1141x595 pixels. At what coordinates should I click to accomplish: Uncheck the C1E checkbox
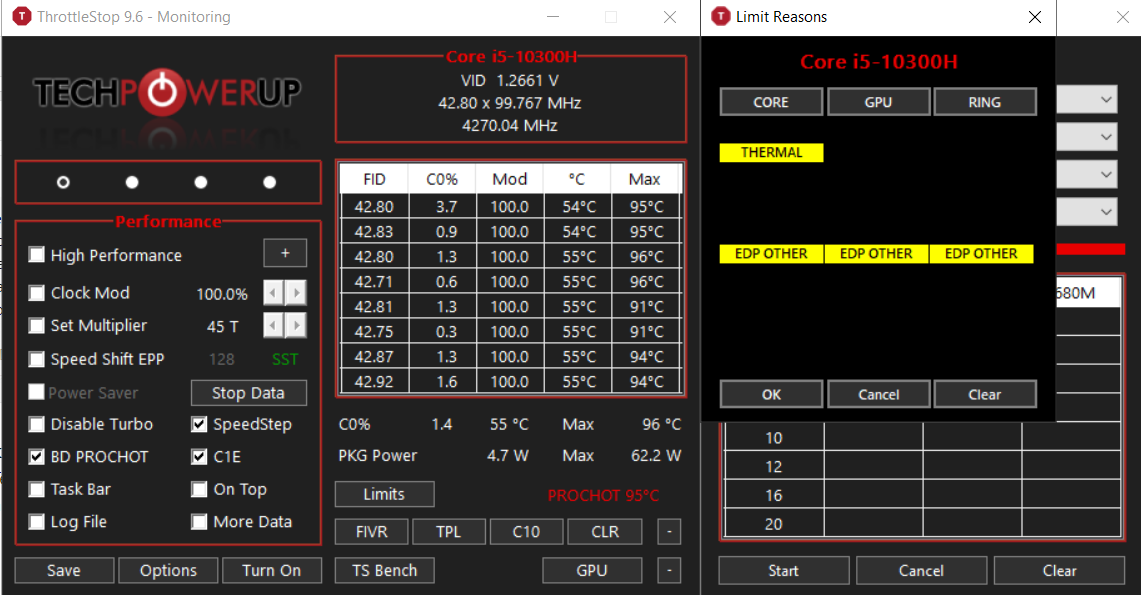199,457
